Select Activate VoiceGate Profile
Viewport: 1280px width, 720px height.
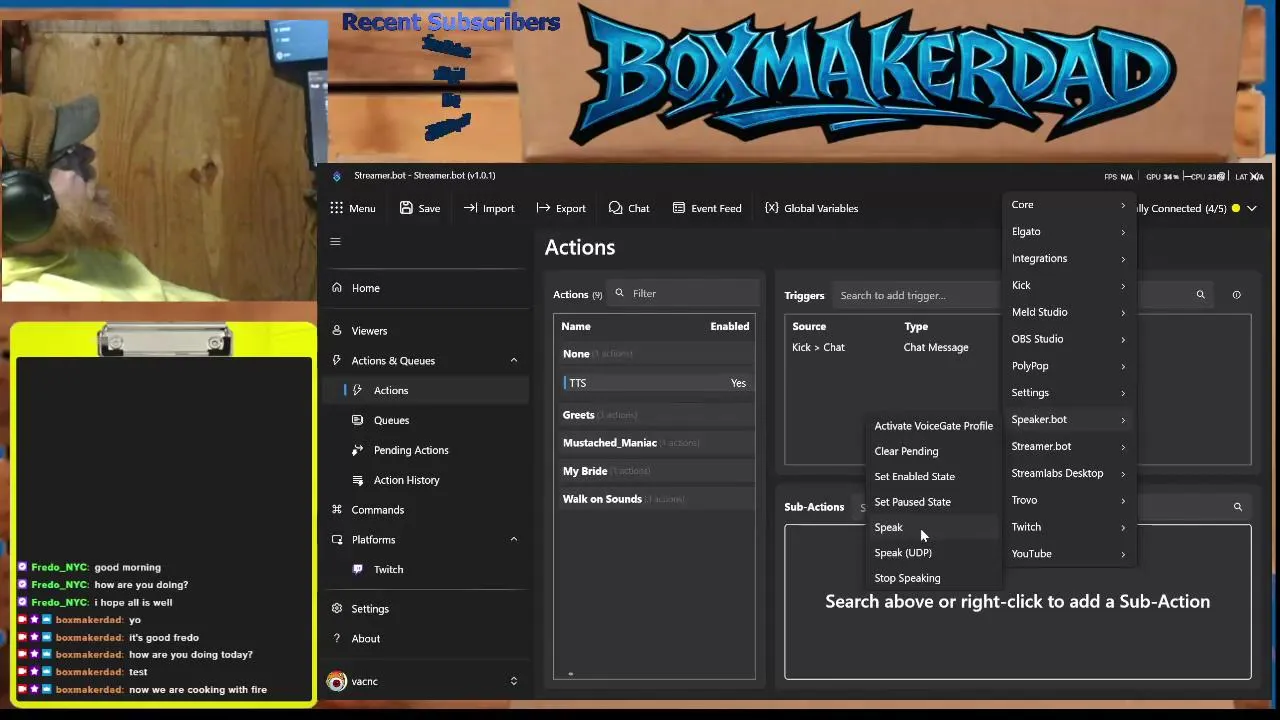(x=933, y=426)
